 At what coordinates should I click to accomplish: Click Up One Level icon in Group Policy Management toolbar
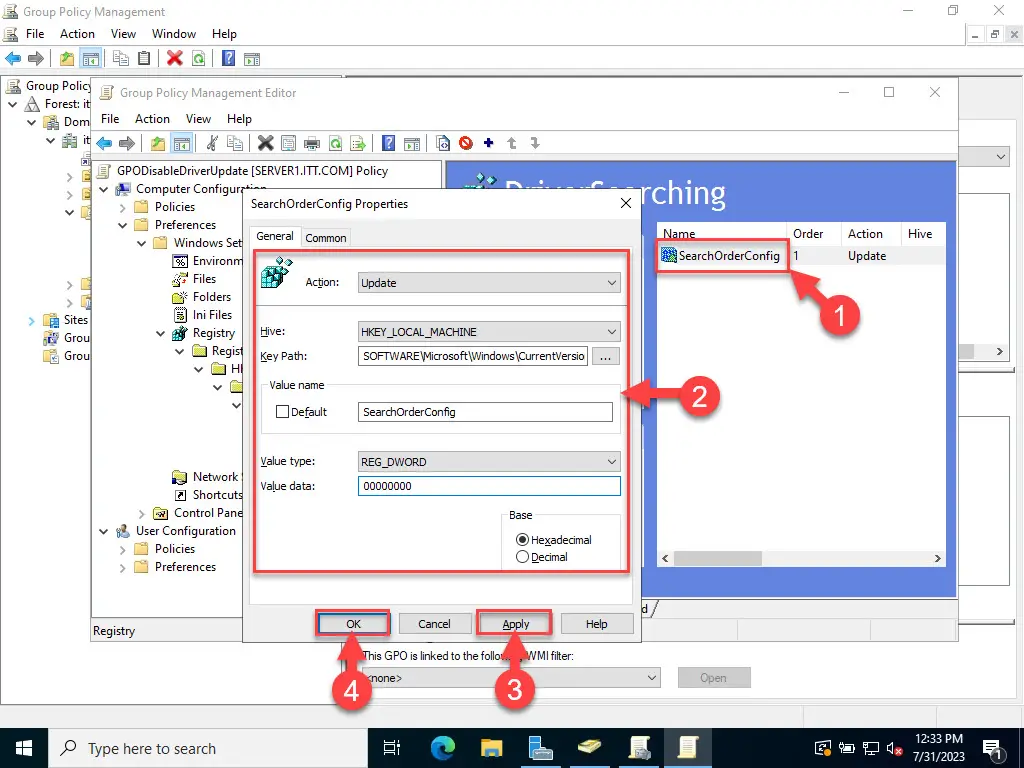(67, 59)
